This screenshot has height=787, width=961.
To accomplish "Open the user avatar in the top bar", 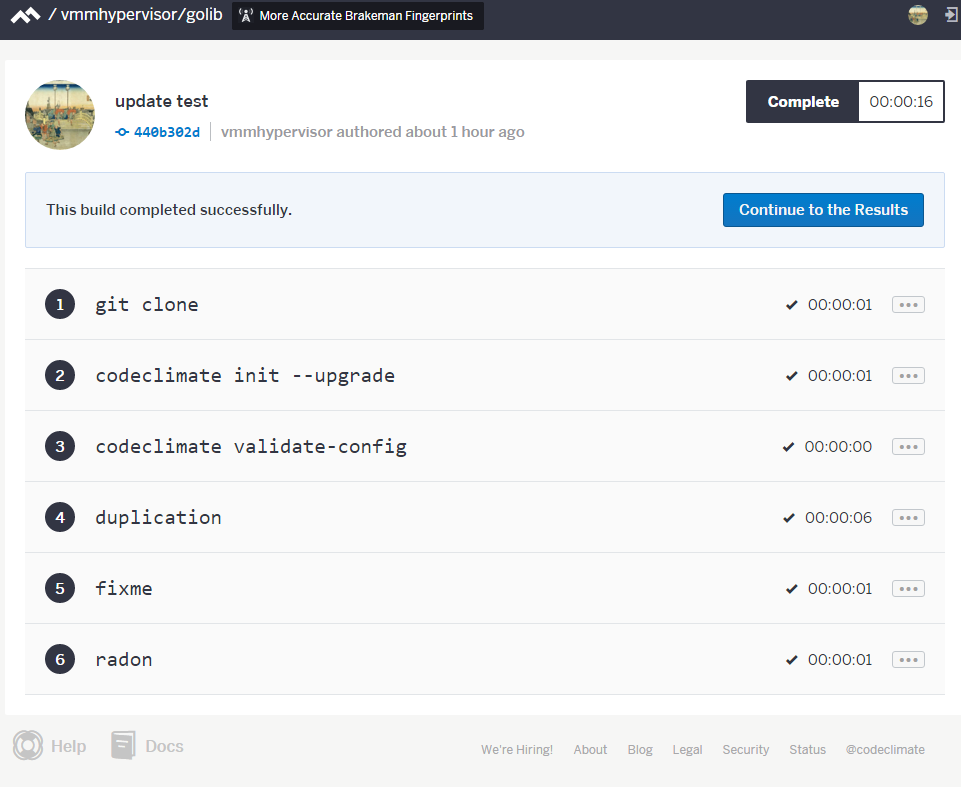I will point(917,15).
